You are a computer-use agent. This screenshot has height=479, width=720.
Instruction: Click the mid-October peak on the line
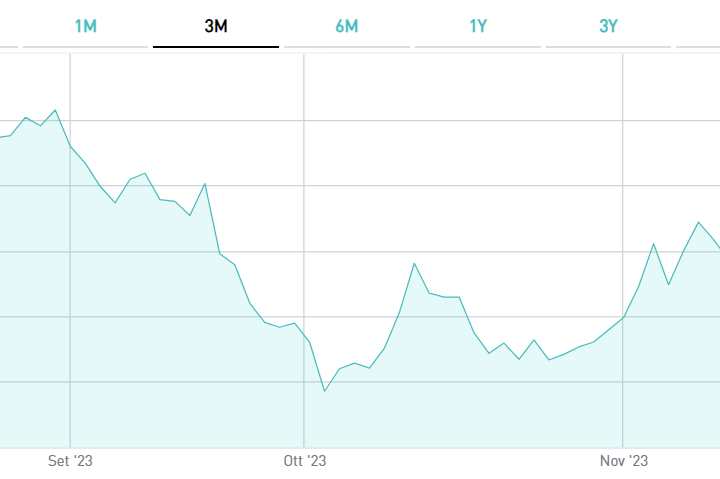pos(414,263)
